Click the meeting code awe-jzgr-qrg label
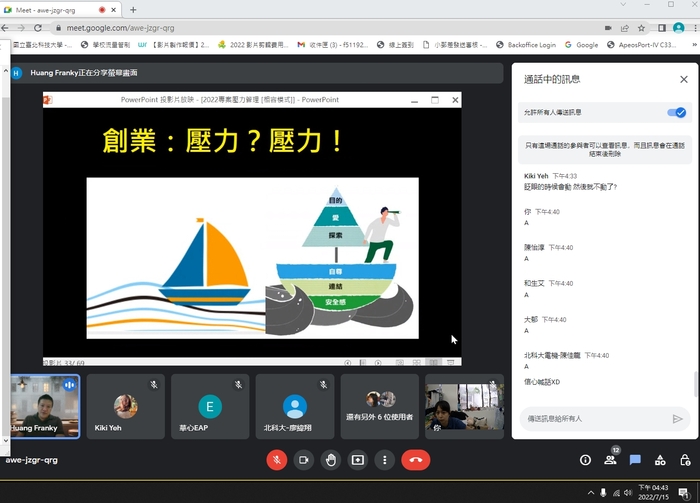The image size is (700, 503). (x=31, y=460)
